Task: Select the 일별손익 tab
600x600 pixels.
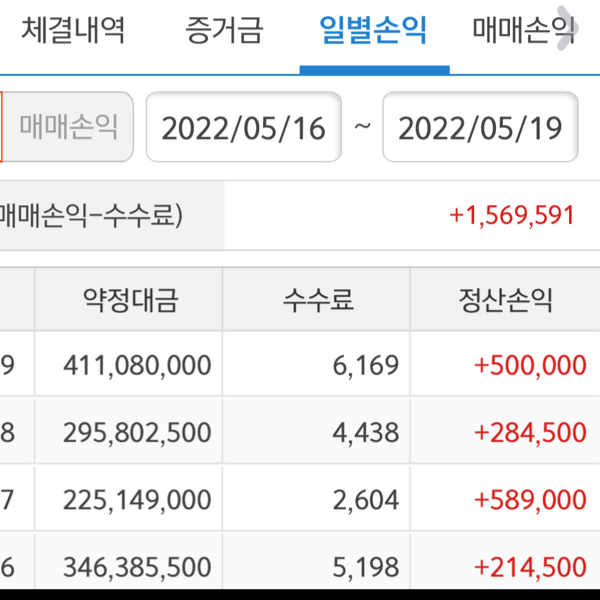Action: [x=374, y=31]
